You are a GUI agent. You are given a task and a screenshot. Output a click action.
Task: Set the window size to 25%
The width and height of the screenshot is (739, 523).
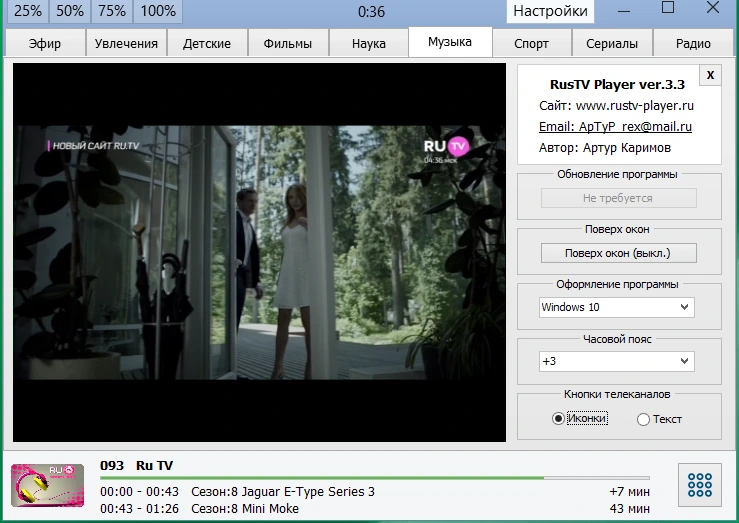[x=27, y=11]
